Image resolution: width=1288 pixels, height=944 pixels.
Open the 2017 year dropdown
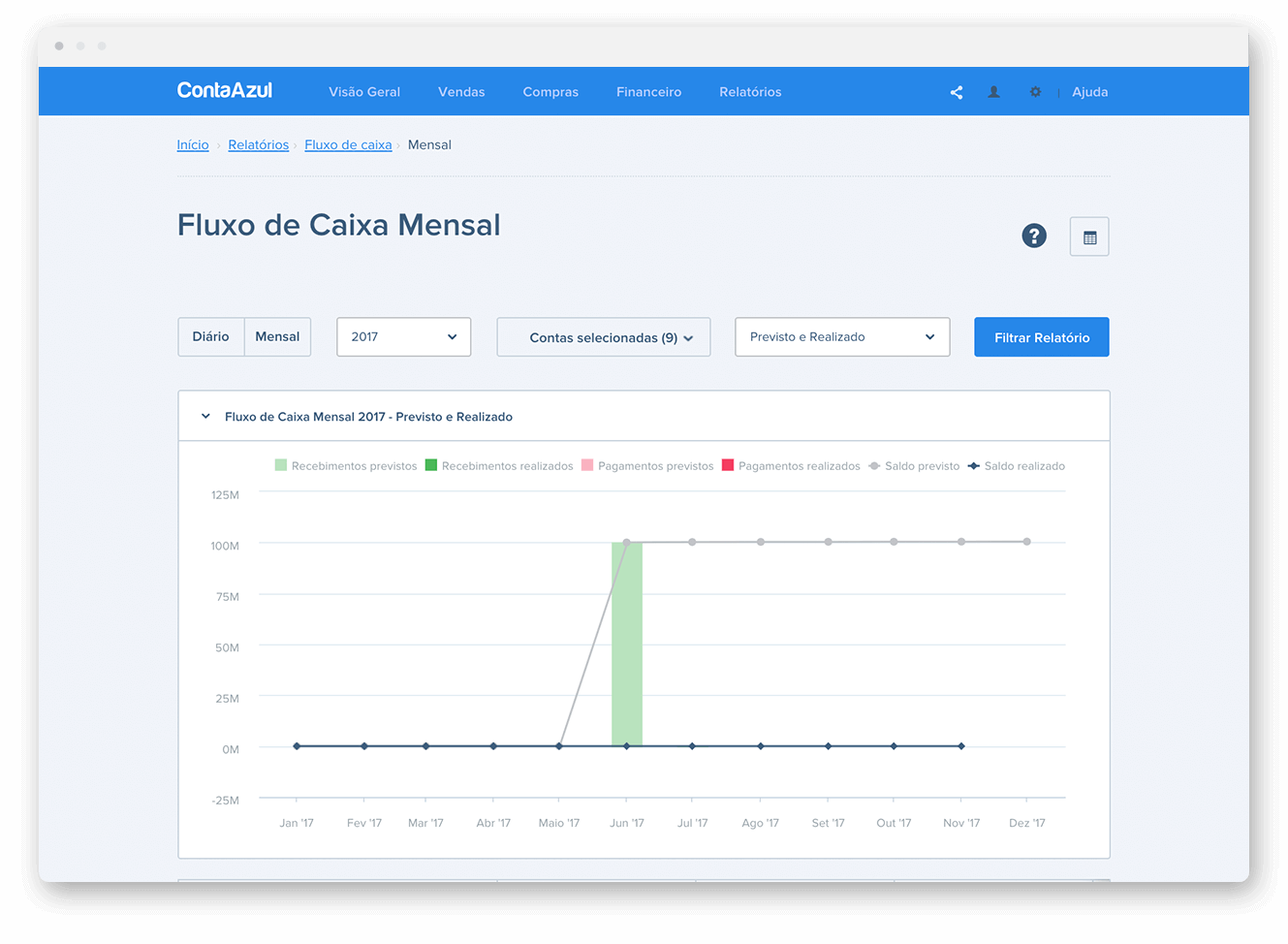tap(403, 336)
